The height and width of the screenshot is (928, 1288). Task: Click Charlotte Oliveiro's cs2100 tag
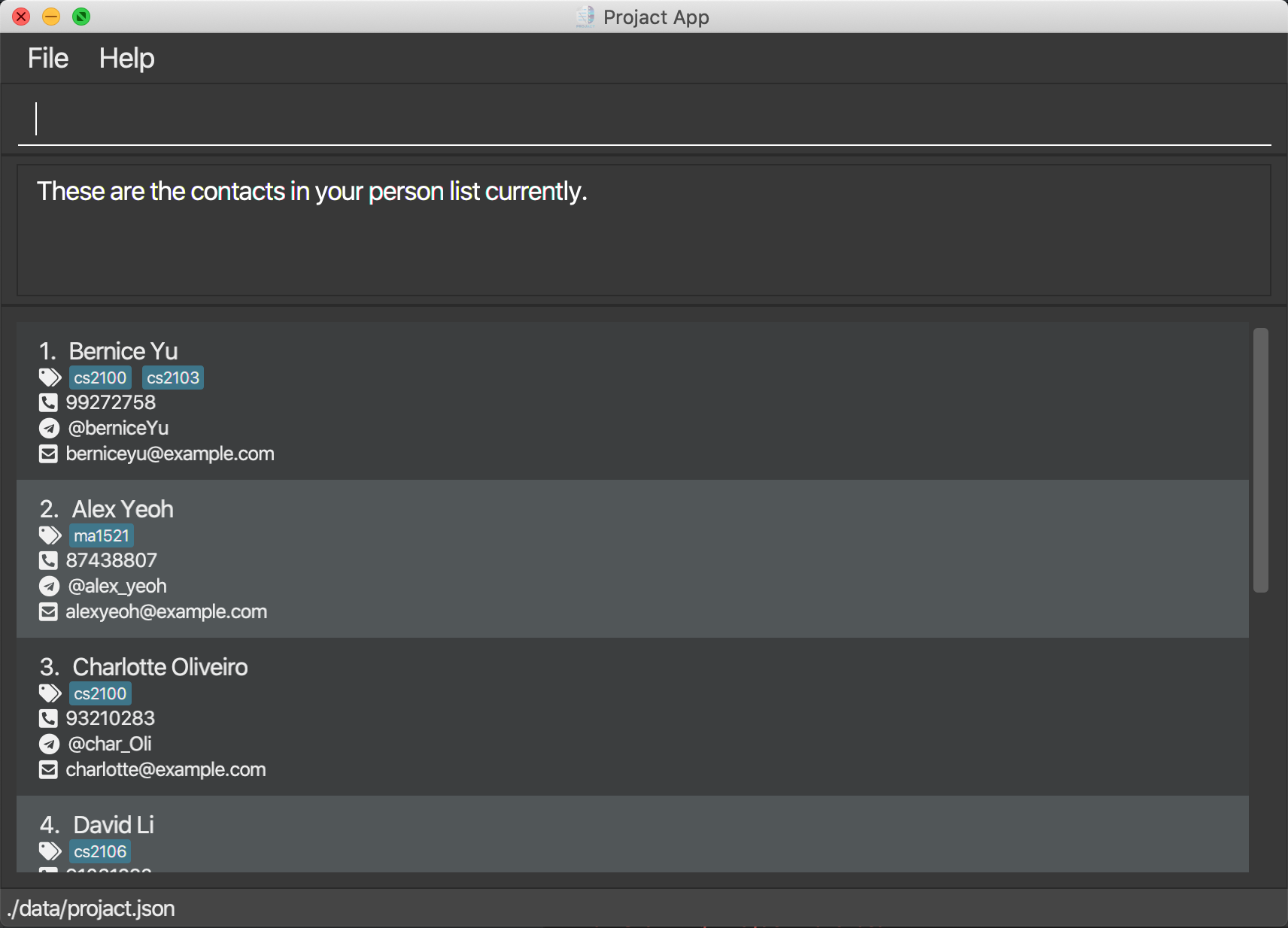(100, 693)
